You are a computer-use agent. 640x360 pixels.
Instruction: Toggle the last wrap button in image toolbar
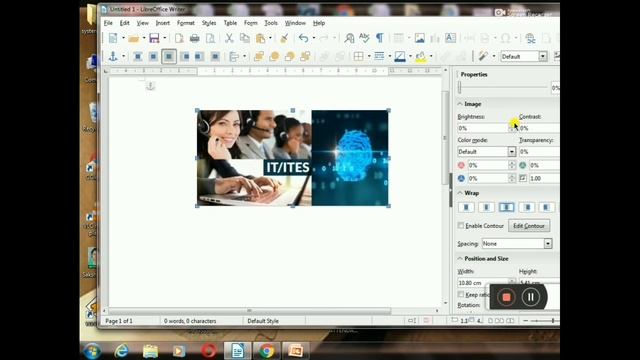[215, 56]
